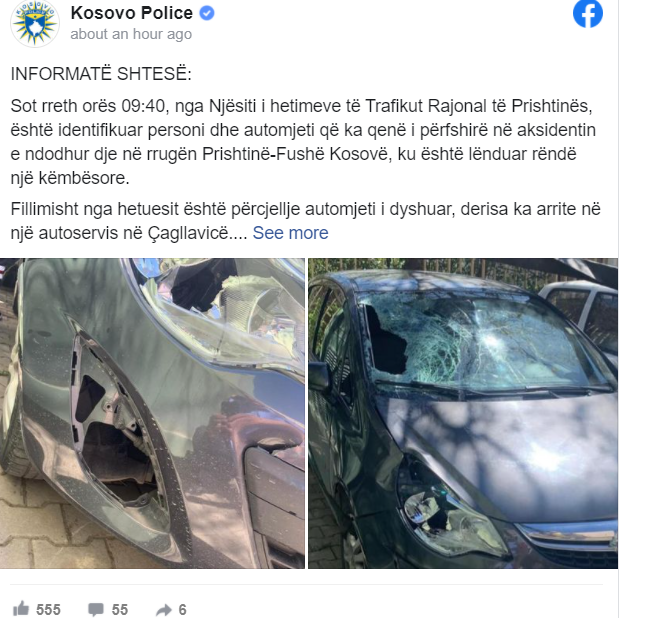
Task: Click the Kosovo Police profile avatar
Action: coord(35,24)
